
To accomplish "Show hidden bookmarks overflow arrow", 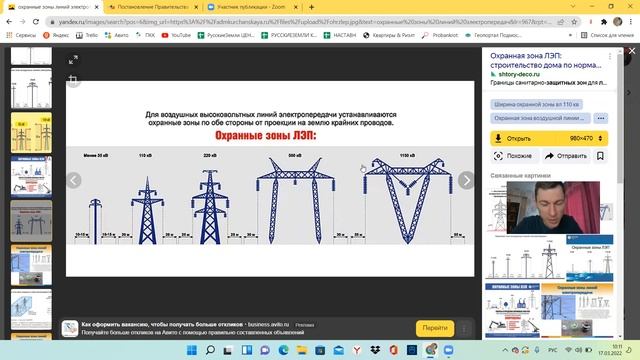I will tap(570, 35).
